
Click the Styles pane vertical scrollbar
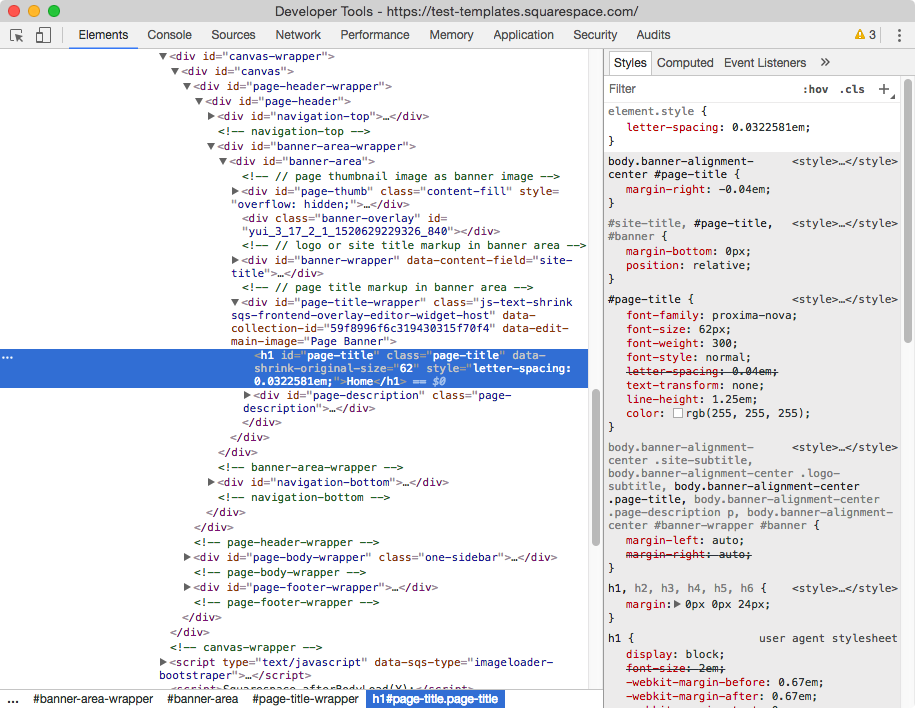908,210
